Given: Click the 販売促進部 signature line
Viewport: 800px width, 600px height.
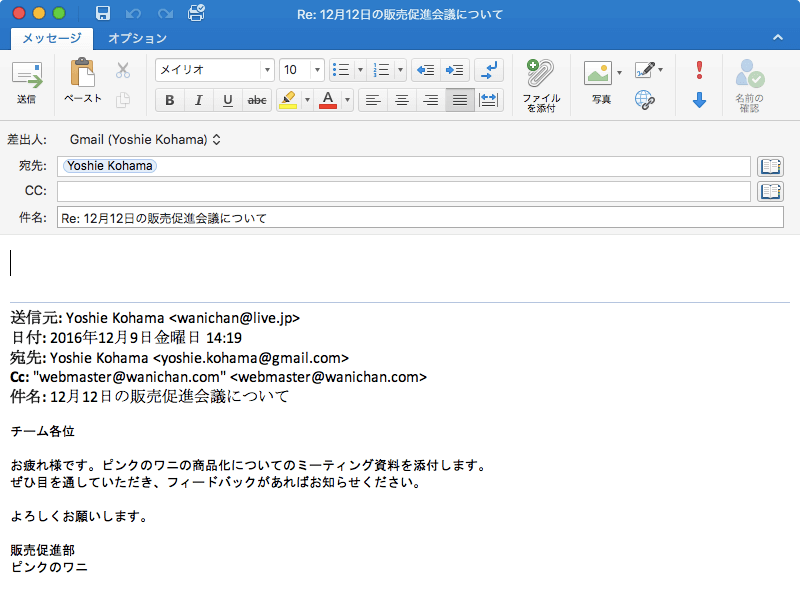Looking at the screenshot, I should (x=43, y=550).
